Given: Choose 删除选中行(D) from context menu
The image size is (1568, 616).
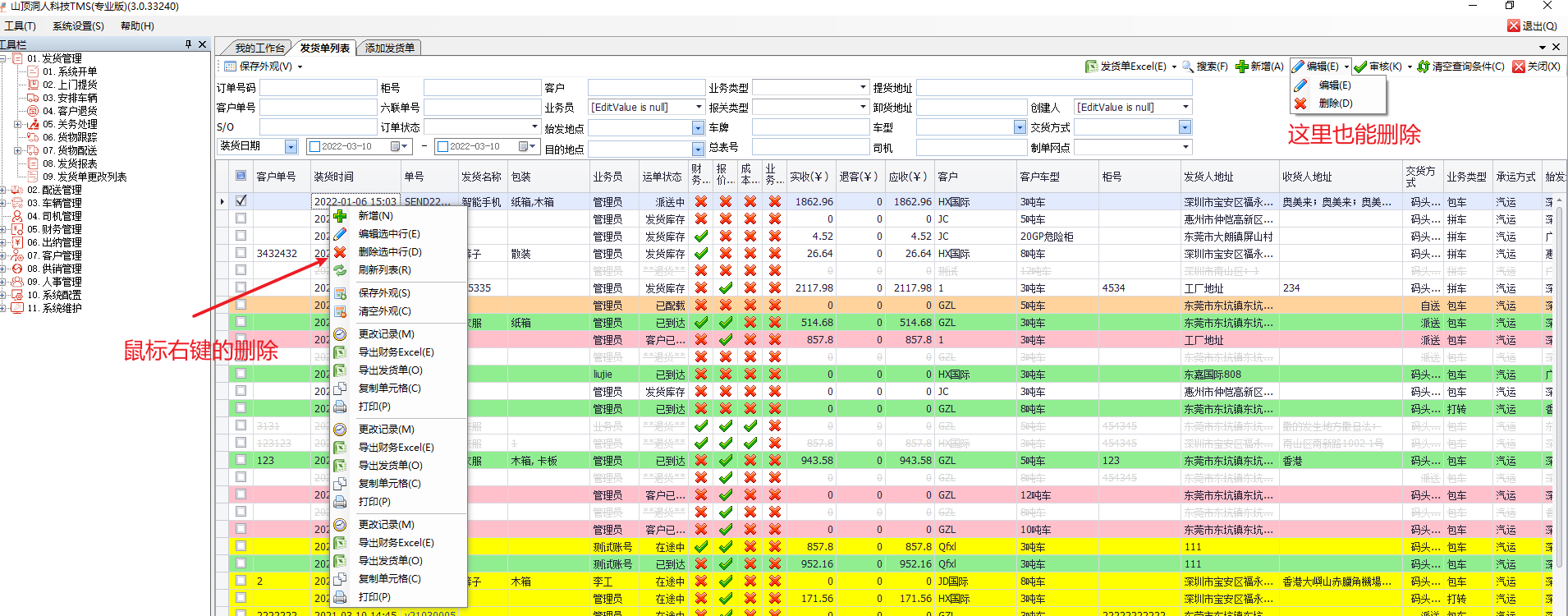Looking at the screenshot, I should click(389, 252).
